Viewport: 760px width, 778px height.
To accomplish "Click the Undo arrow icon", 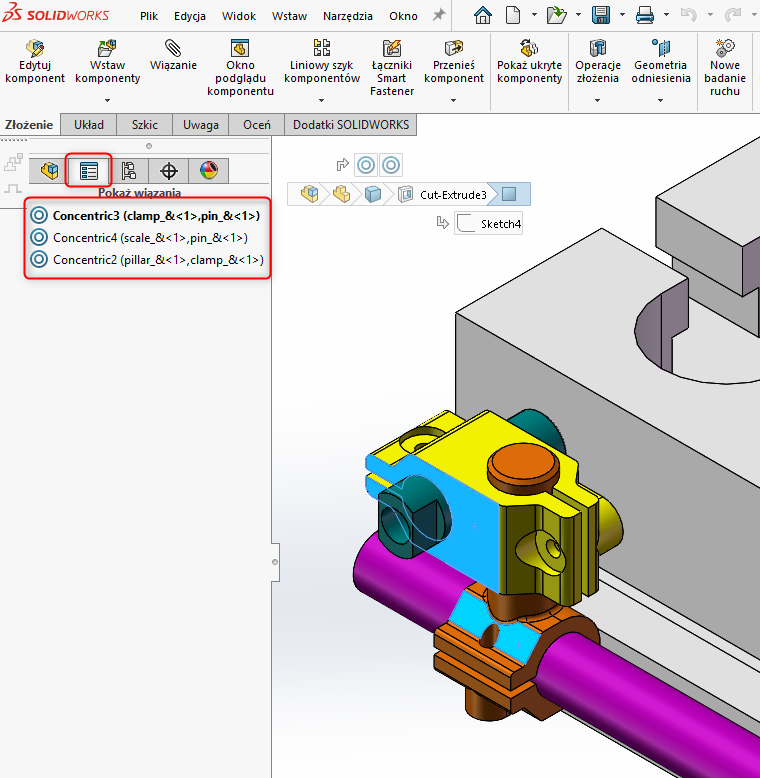I will [x=689, y=15].
